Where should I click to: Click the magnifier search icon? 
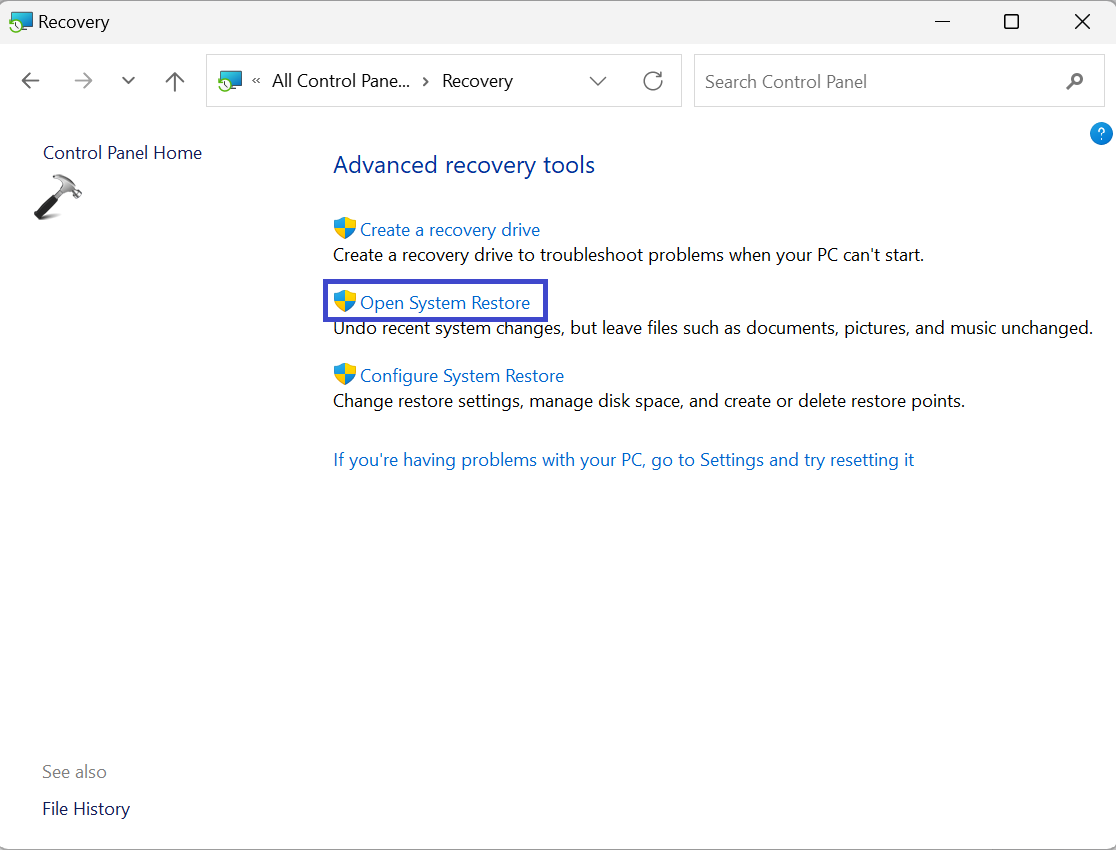(1075, 81)
